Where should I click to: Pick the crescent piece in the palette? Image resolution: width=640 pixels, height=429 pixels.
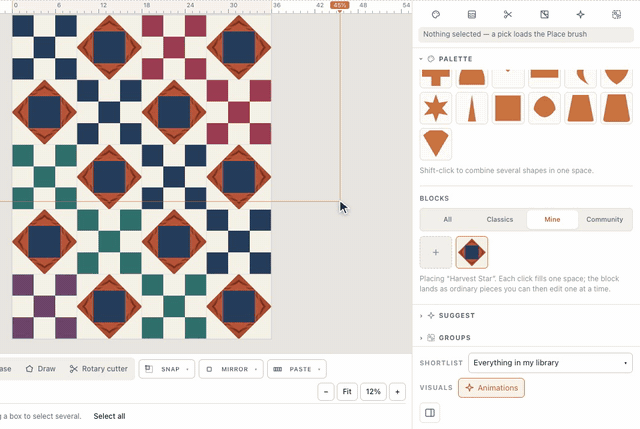point(580,78)
